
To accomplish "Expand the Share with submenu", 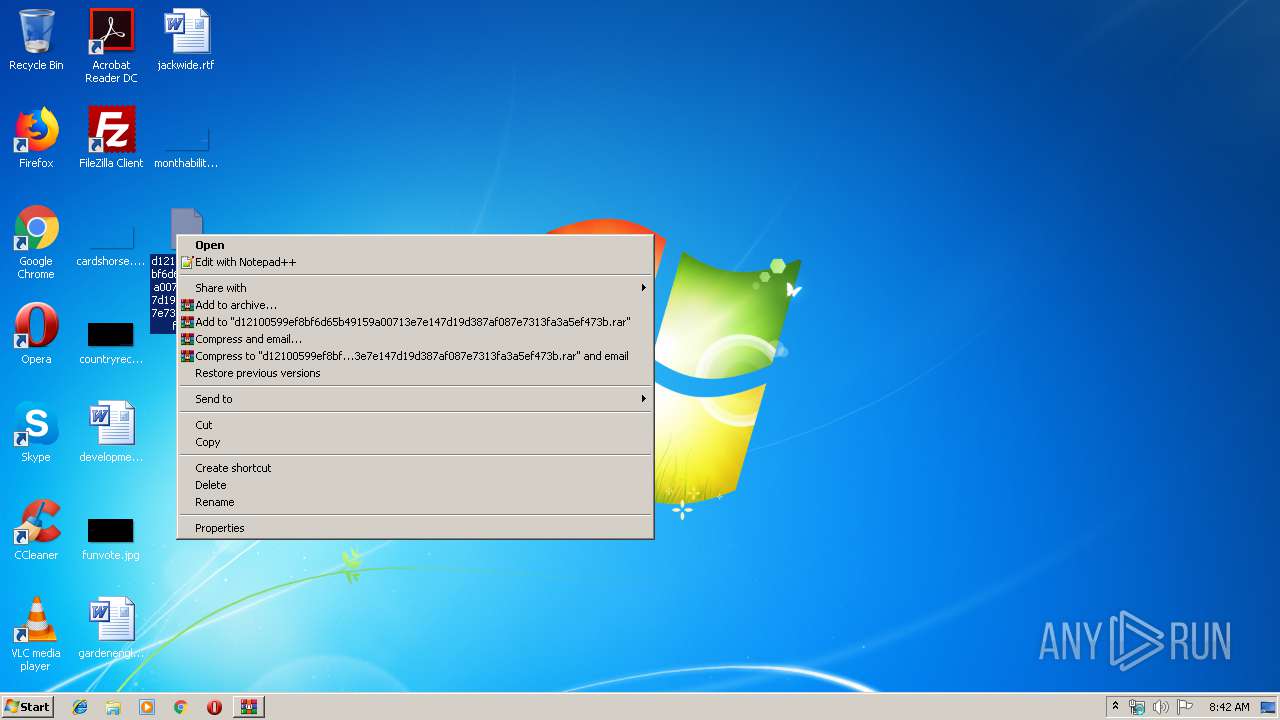I will 415,288.
